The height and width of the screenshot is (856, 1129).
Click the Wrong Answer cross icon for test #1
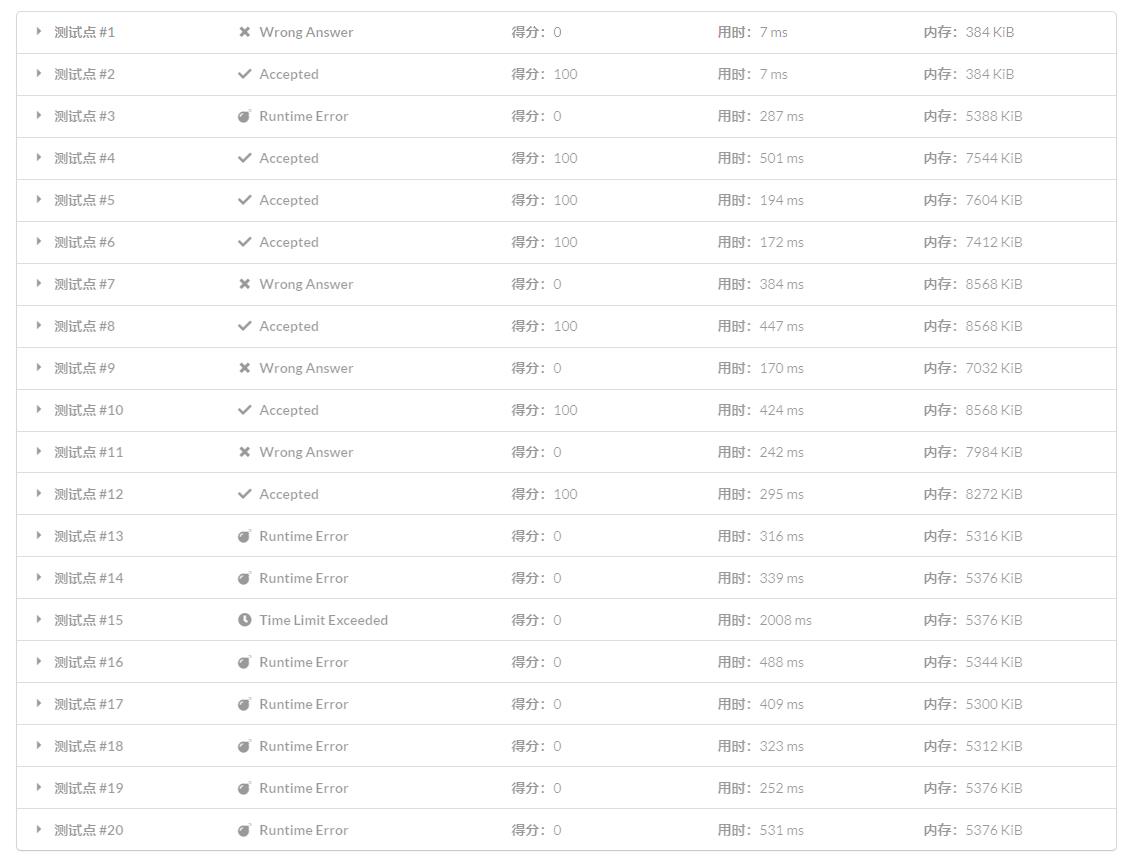point(245,32)
